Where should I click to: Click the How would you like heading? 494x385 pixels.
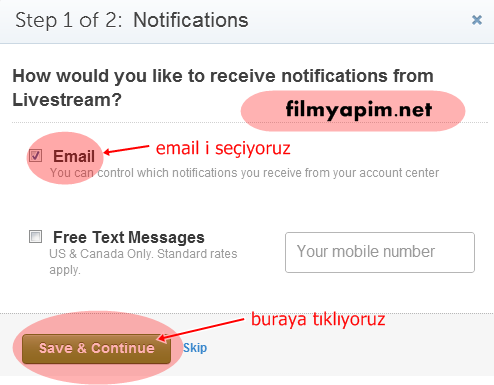[223, 88]
